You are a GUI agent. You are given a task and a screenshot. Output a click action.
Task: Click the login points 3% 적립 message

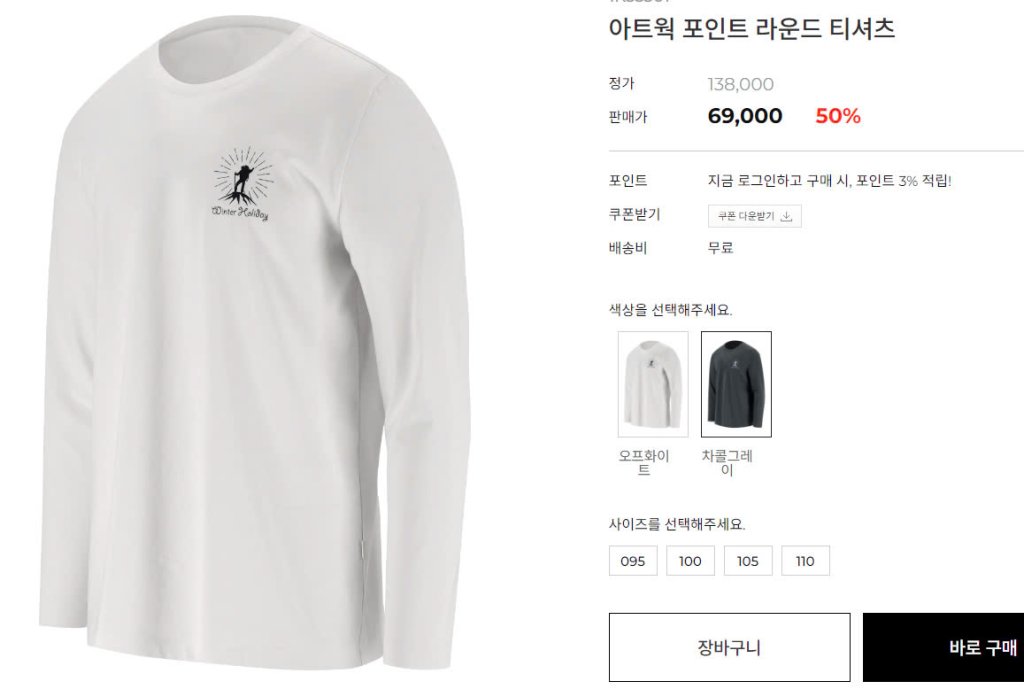[829, 181]
